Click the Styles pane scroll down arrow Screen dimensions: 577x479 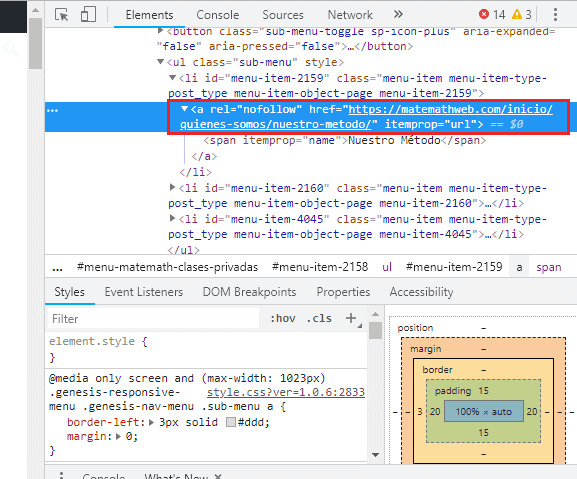click(x=375, y=455)
